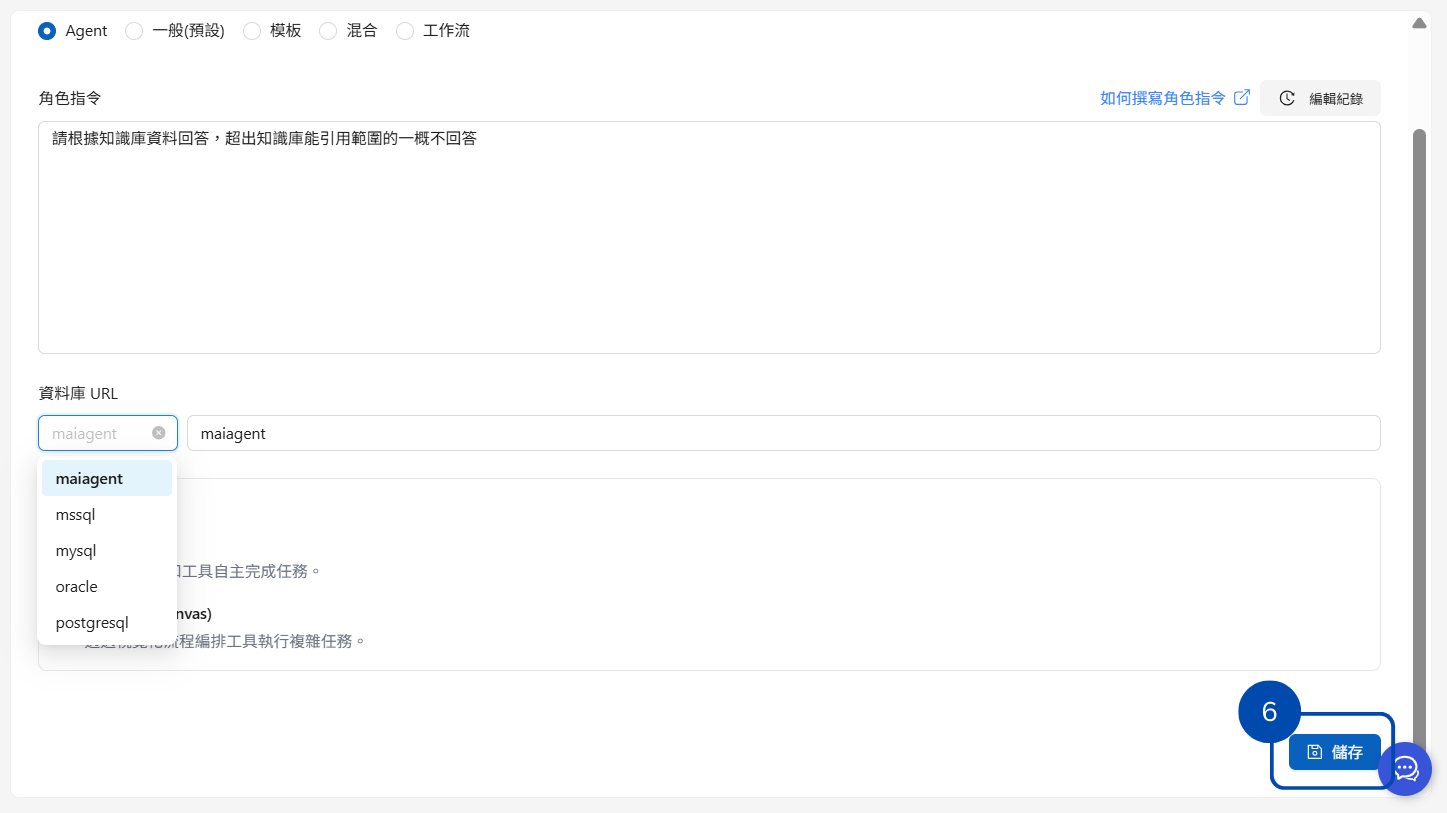Click the chat support bubble icon
This screenshot has width=1447, height=813.
(1405, 768)
